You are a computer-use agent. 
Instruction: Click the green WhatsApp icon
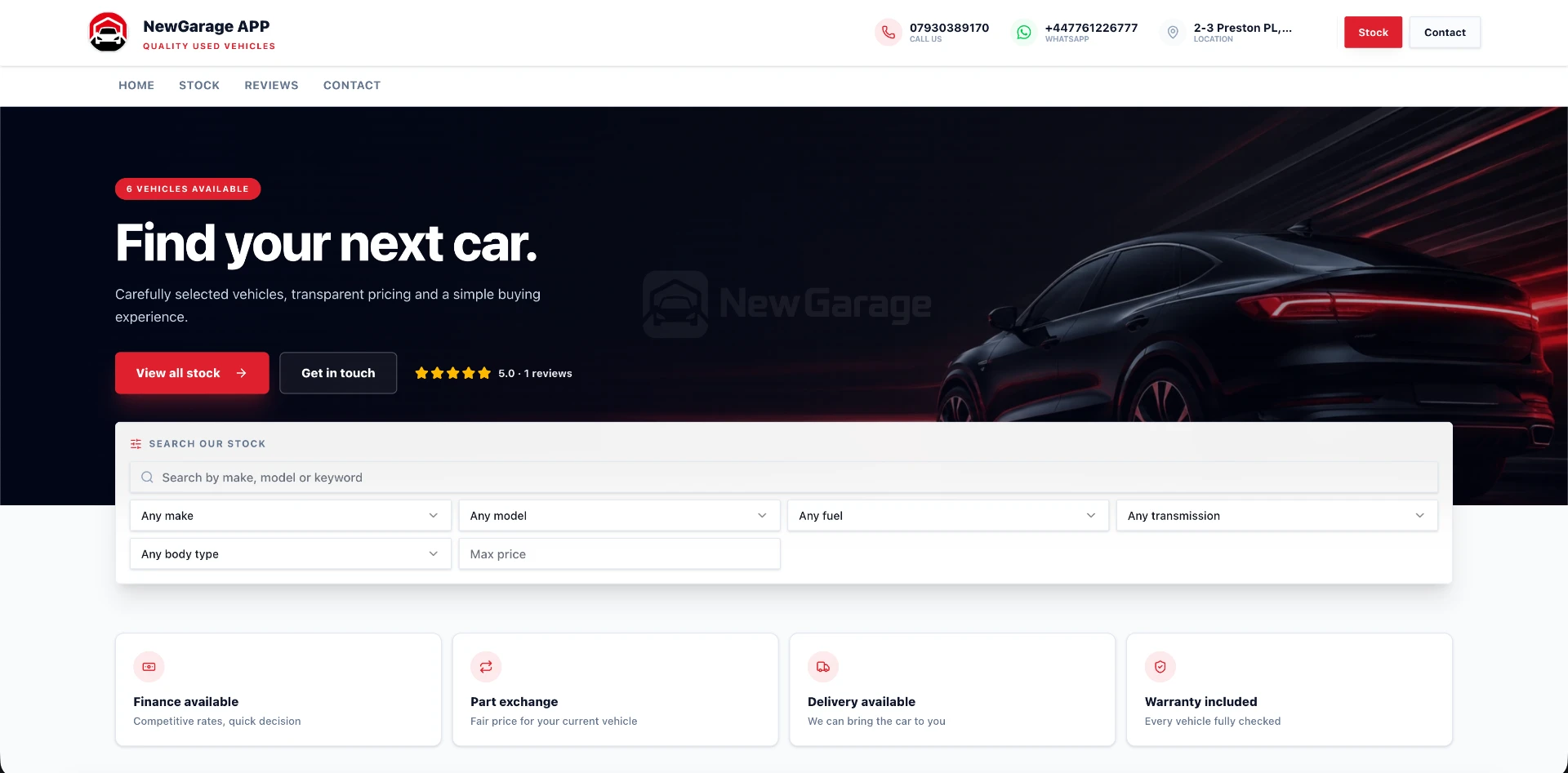pos(1024,33)
